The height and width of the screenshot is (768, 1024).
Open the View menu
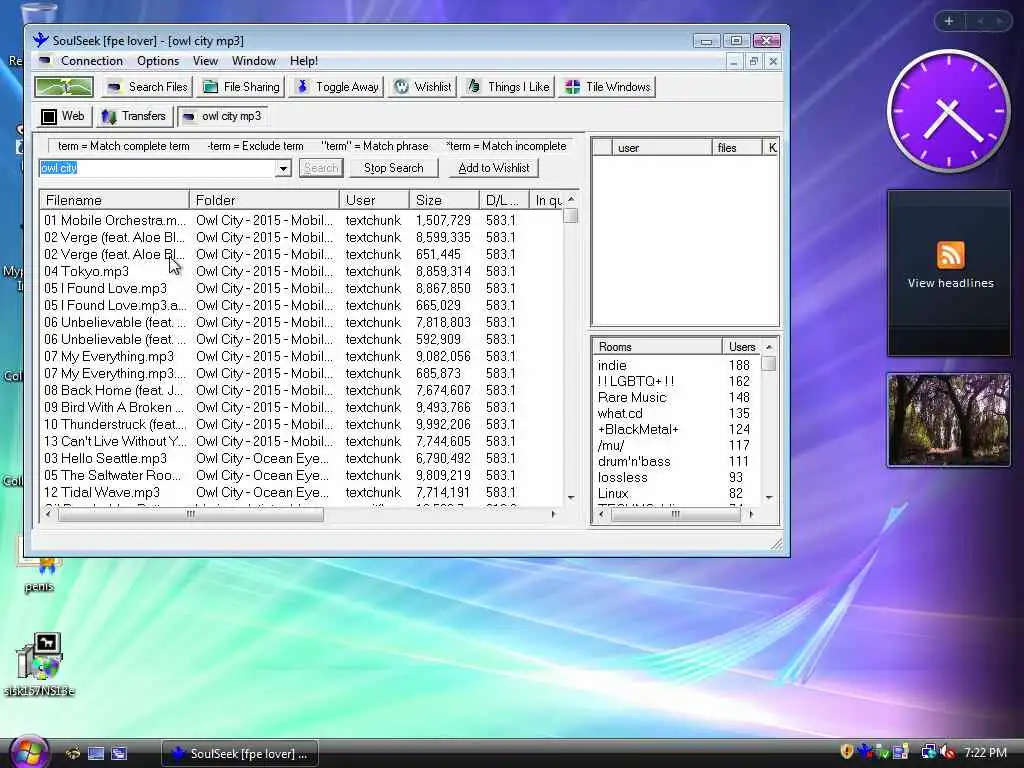point(205,61)
